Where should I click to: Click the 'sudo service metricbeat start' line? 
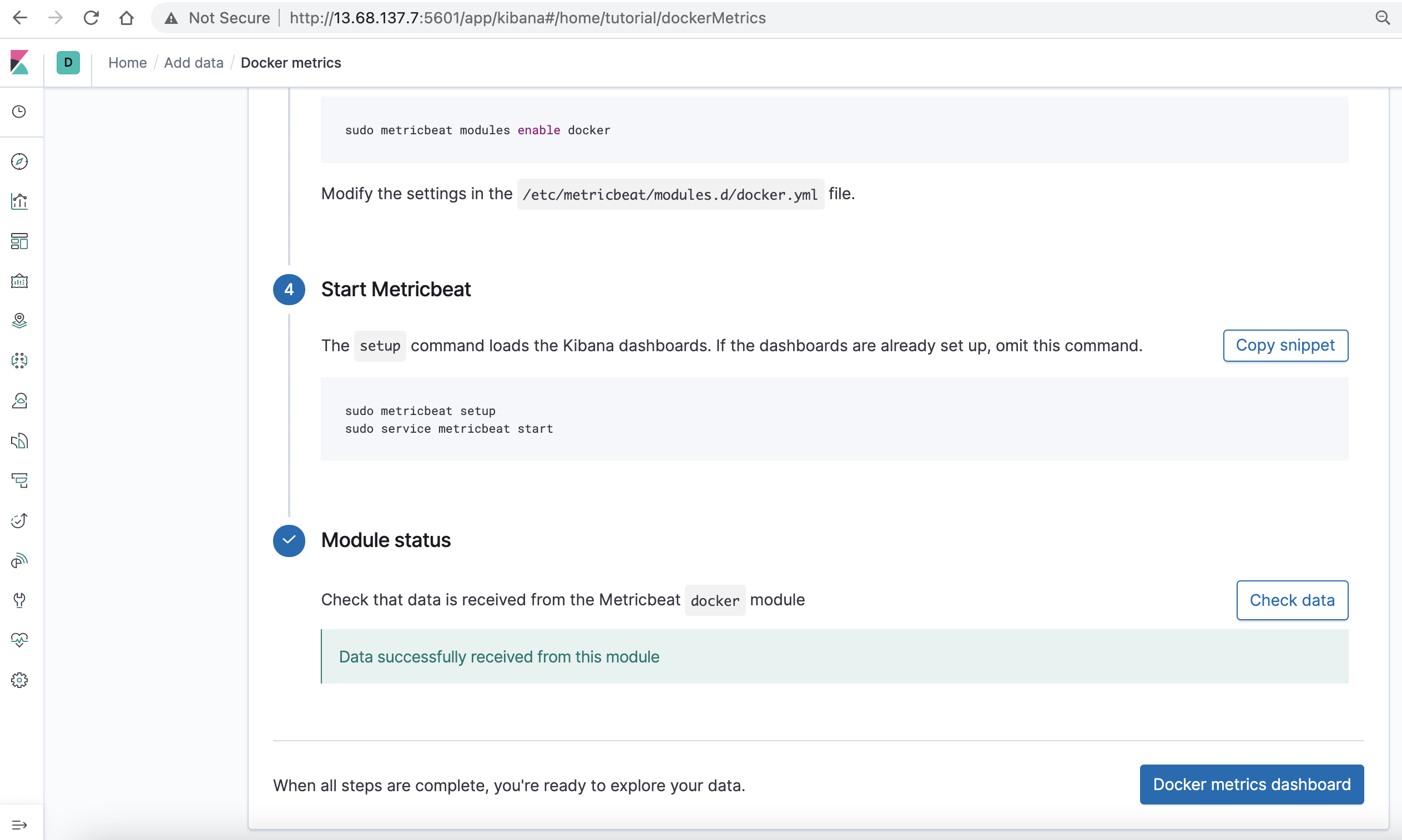pos(449,429)
